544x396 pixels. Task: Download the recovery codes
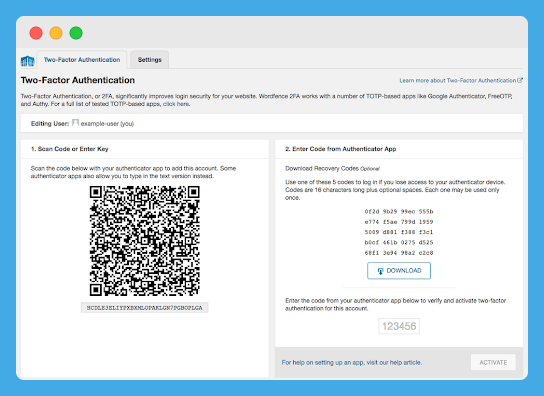pyautogui.click(x=399, y=271)
